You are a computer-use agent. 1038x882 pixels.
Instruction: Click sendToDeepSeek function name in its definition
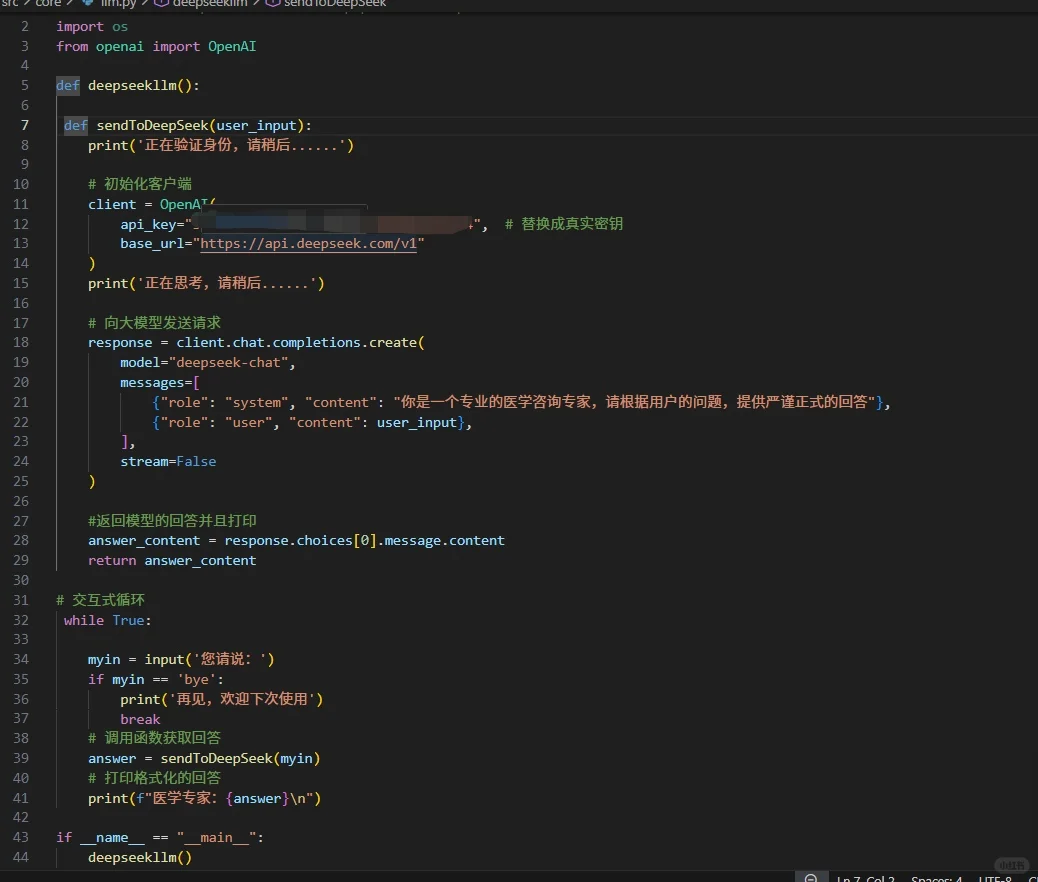pos(152,125)
